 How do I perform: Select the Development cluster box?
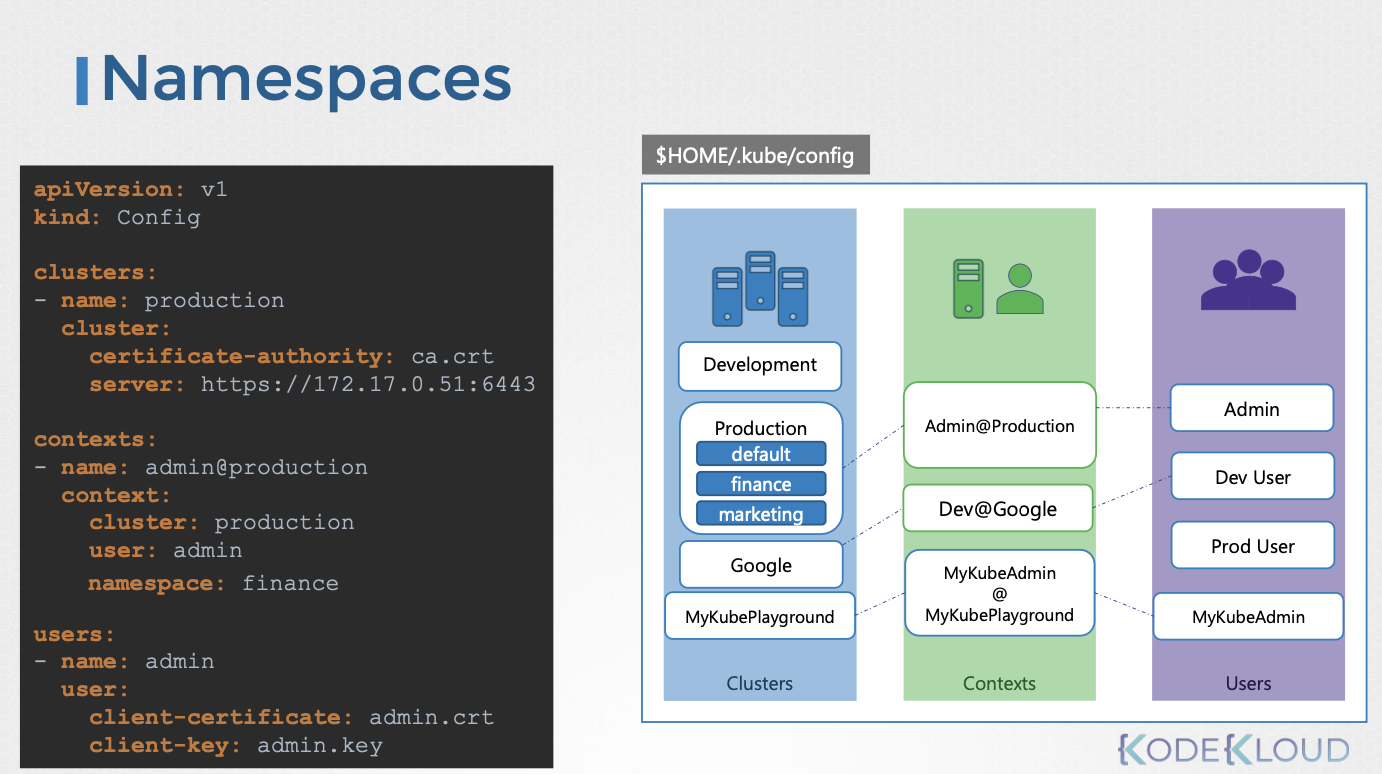pos(760,366)
